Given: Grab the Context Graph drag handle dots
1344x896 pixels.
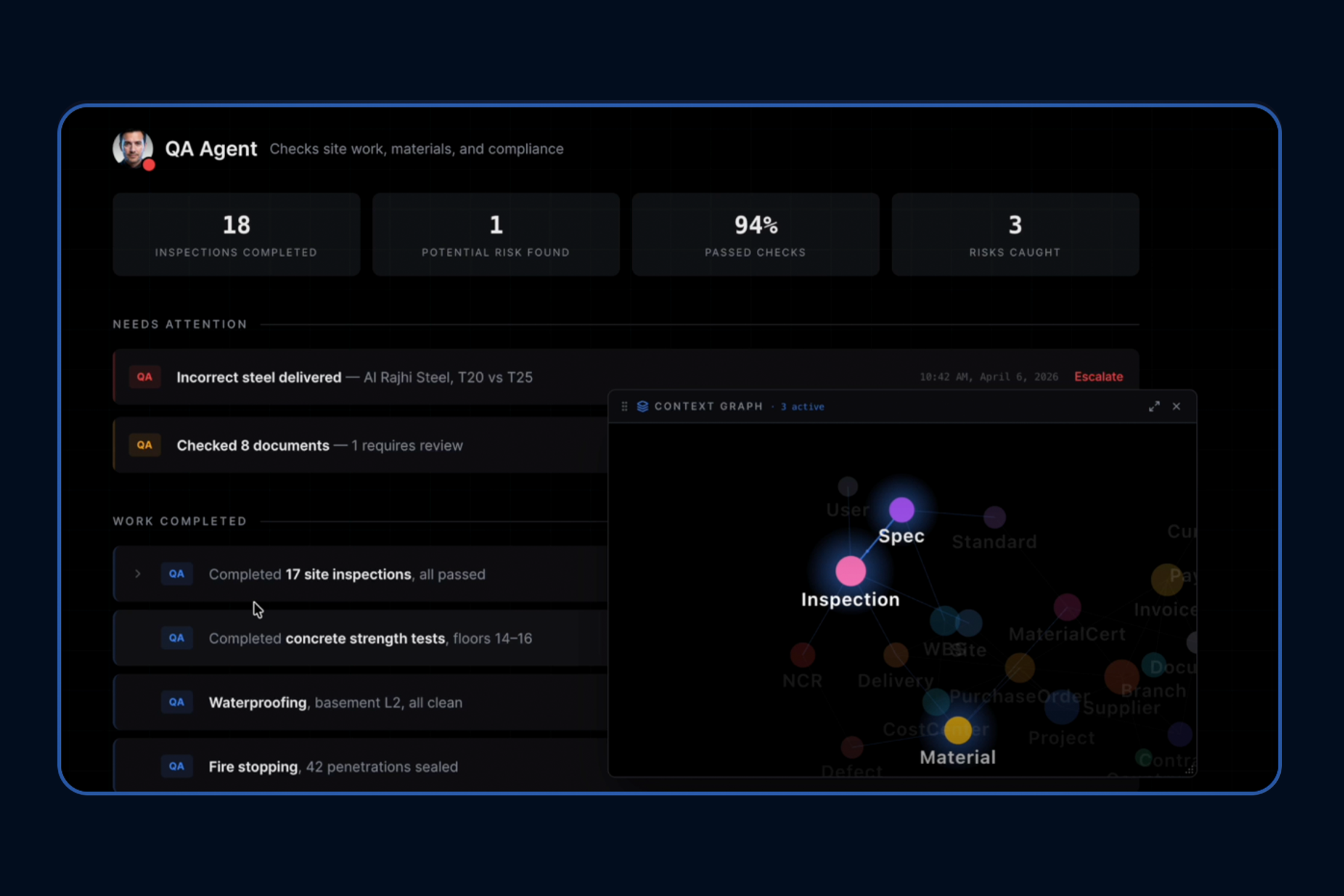Looking at the screenshot, I should [624, 406].
